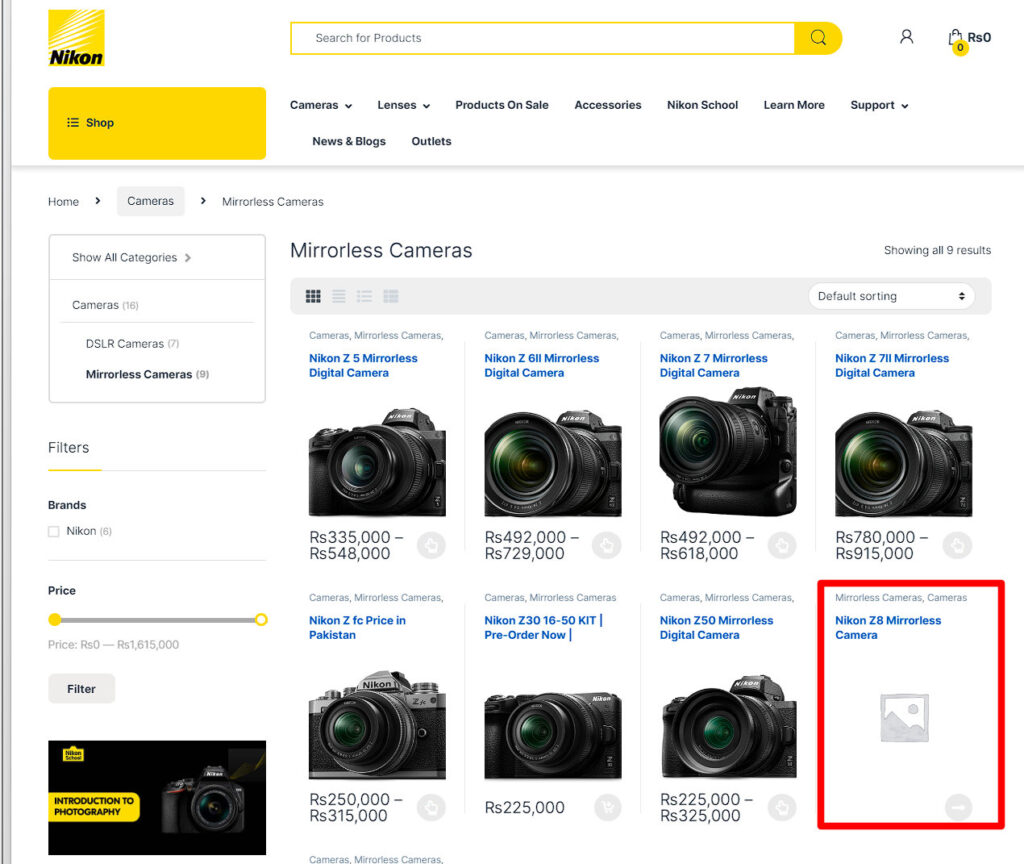Open Nikon Z 5 Mirrorless Digital Camera link
The height and width of the screenshot is (864, 1024).
point(363,366)
